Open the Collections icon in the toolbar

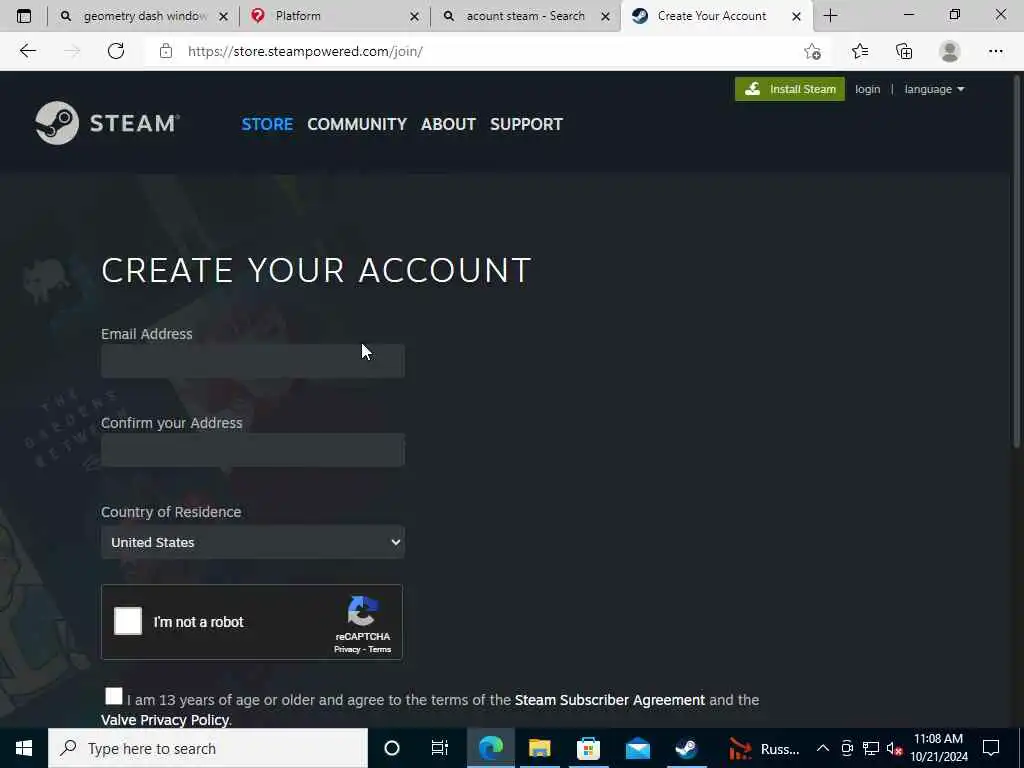(x=904, y=51)
